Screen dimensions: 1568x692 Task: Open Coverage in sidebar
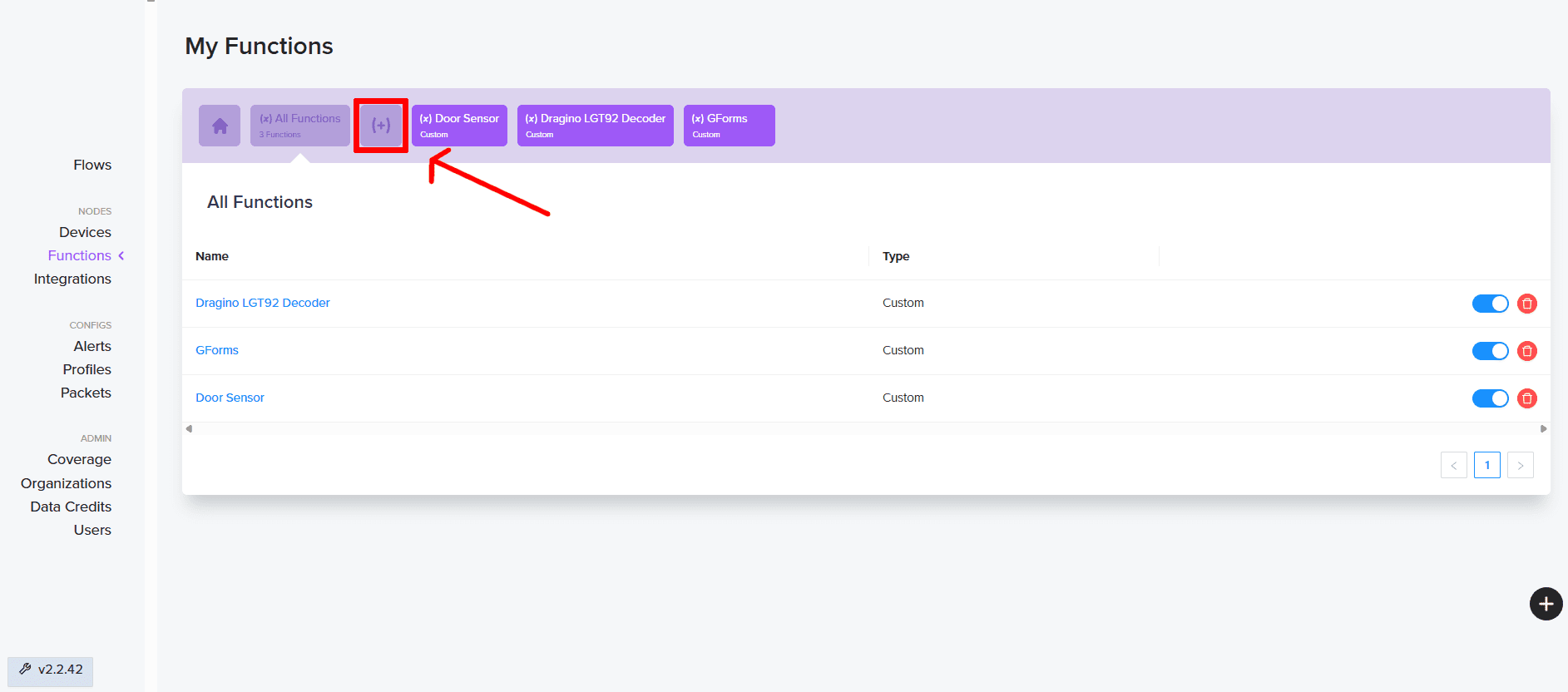(x=79, y=459)
